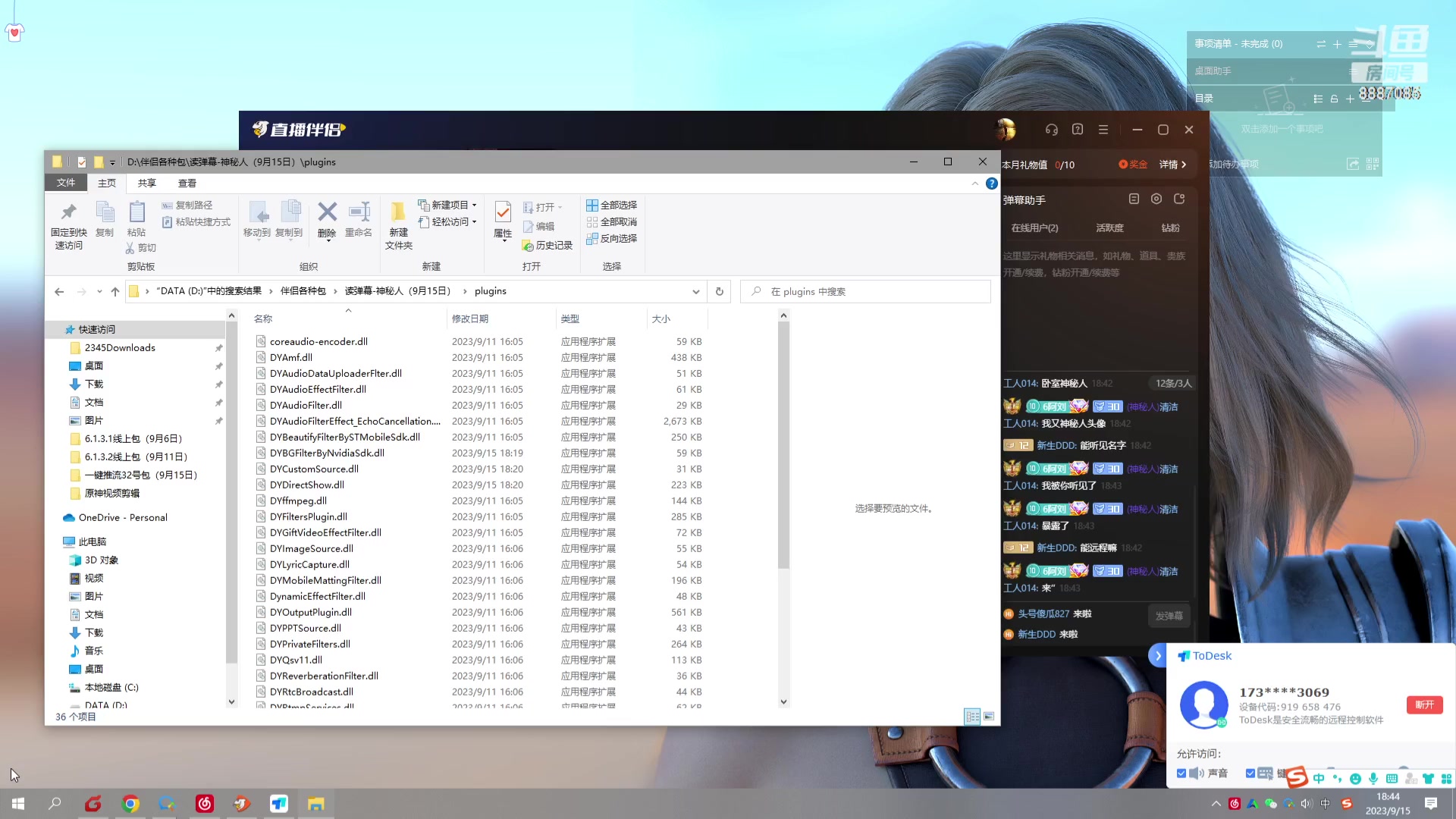The height and width of the screenshot is (819, 1456).
Task: Select the DYAmf.dll file
Action: coord(291,358)
